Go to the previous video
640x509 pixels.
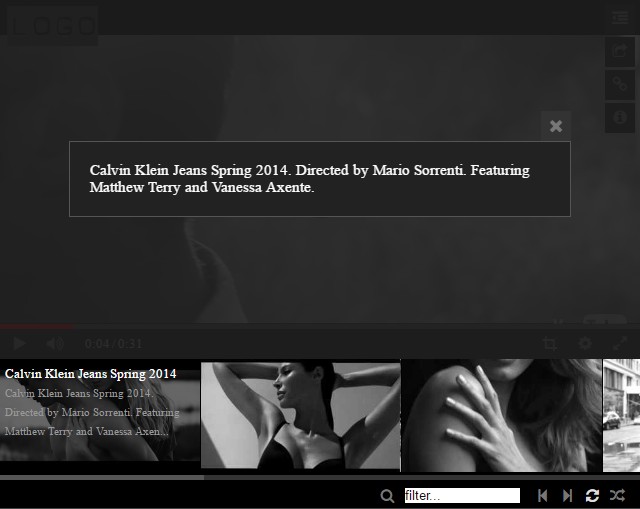tap(542, 496)
